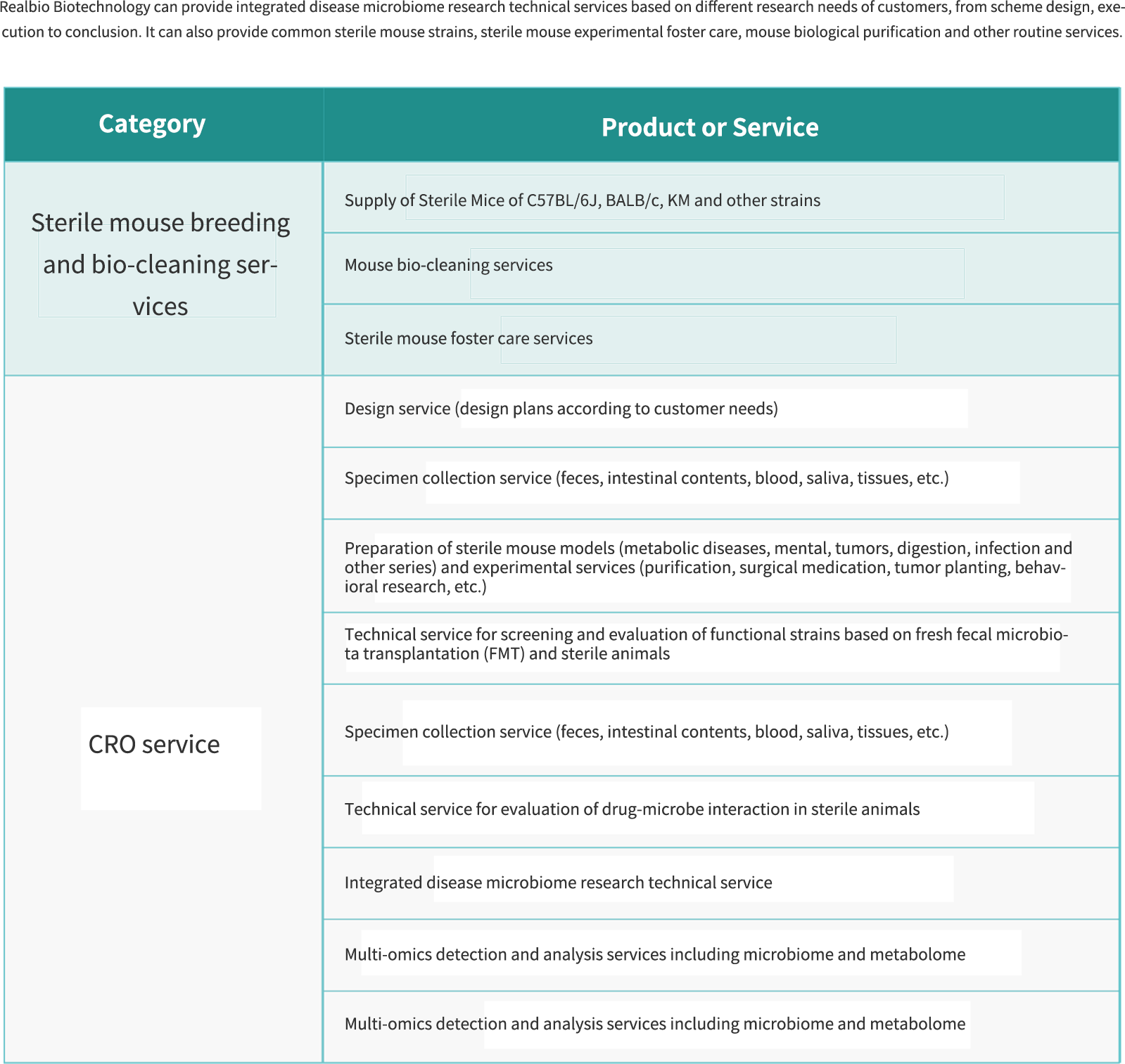Click the second line of the intro paragraph
Viewport: 1125px width, 1064px height.
tap(561, 32)
